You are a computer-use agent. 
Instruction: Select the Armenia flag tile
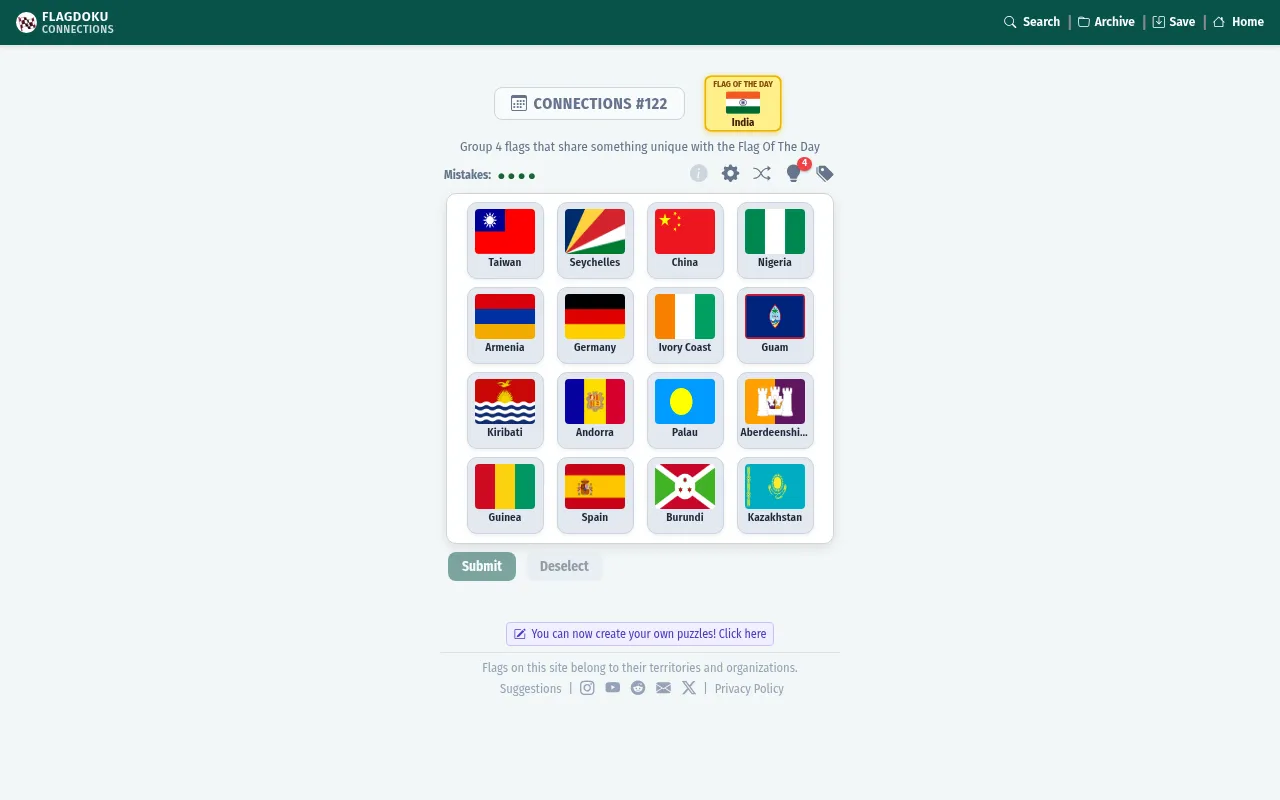505,325
